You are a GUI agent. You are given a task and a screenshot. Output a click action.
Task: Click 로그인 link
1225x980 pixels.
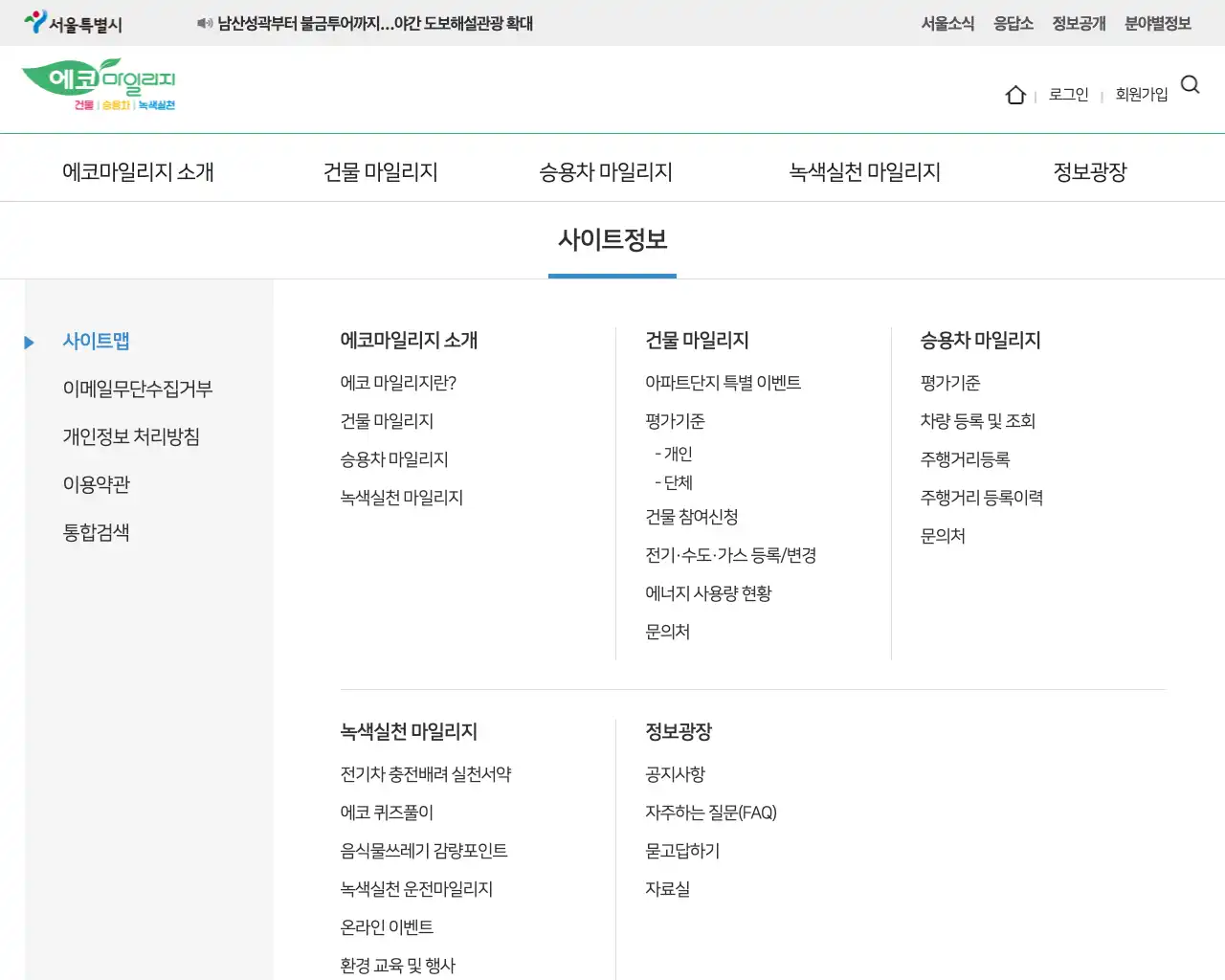coord(1069,94)
